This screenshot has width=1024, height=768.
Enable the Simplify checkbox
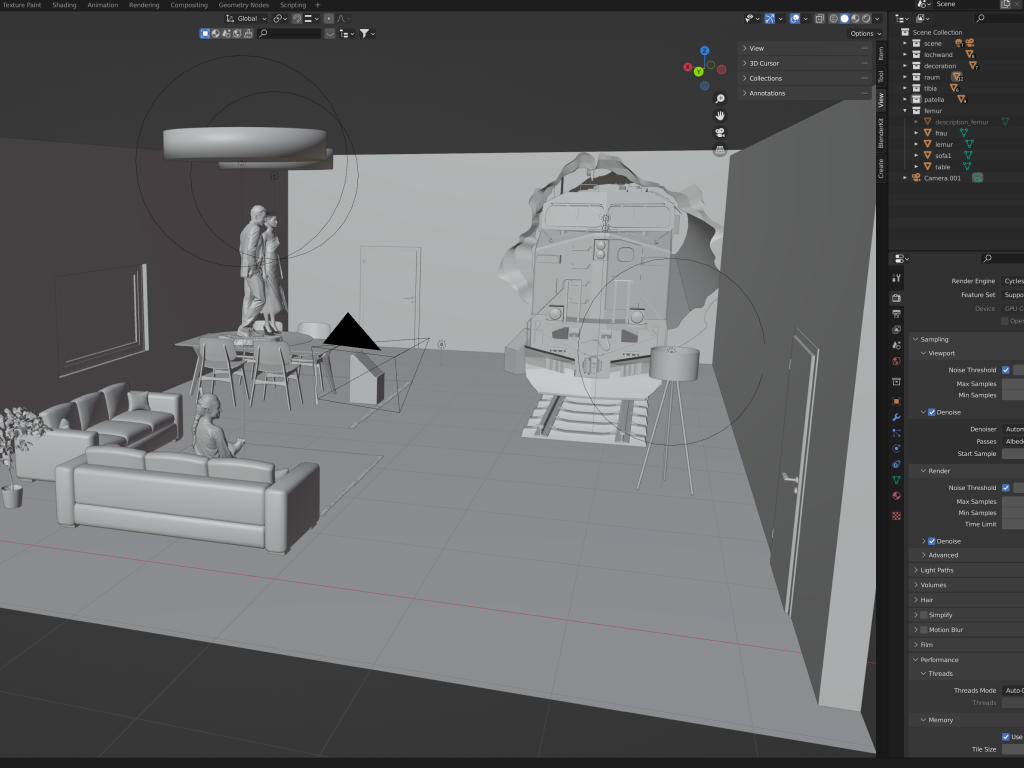[923, 615]
